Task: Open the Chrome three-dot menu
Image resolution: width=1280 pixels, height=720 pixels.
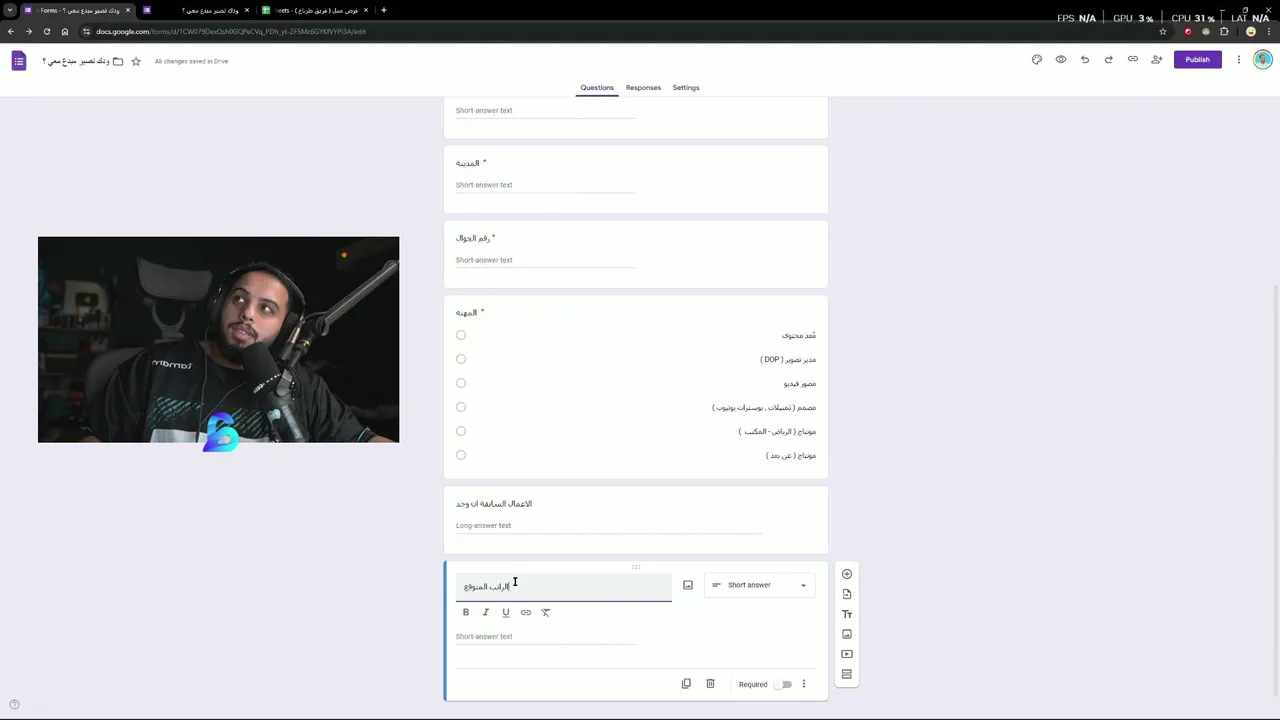Action: [1269, 31]
